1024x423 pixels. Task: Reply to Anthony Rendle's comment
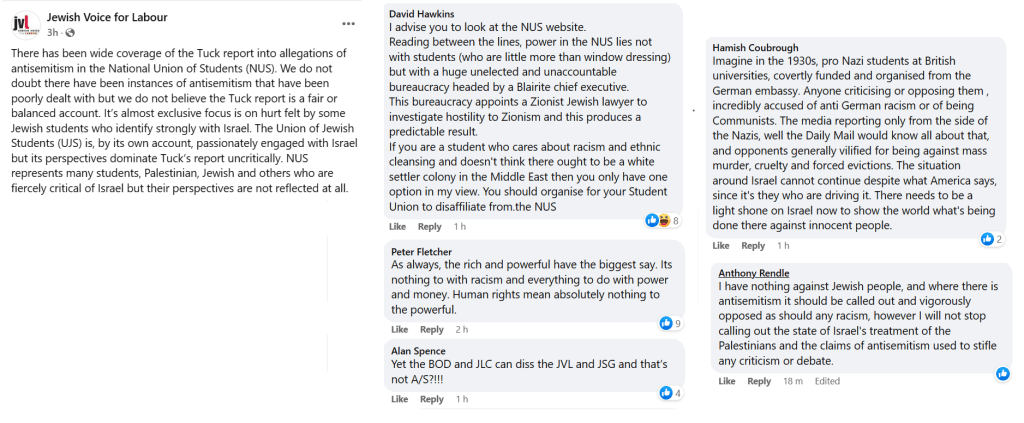tap(759, 381)
